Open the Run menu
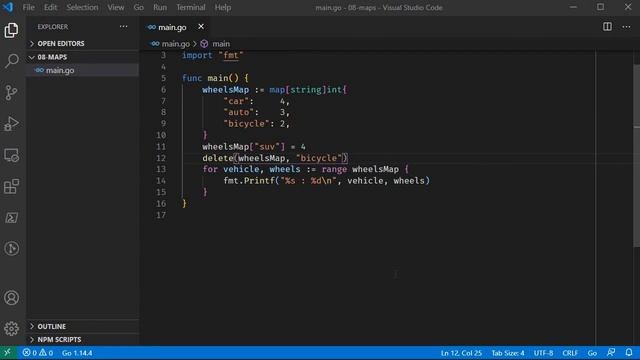Viewport: 640px width, 360px height. pos(160,7)
